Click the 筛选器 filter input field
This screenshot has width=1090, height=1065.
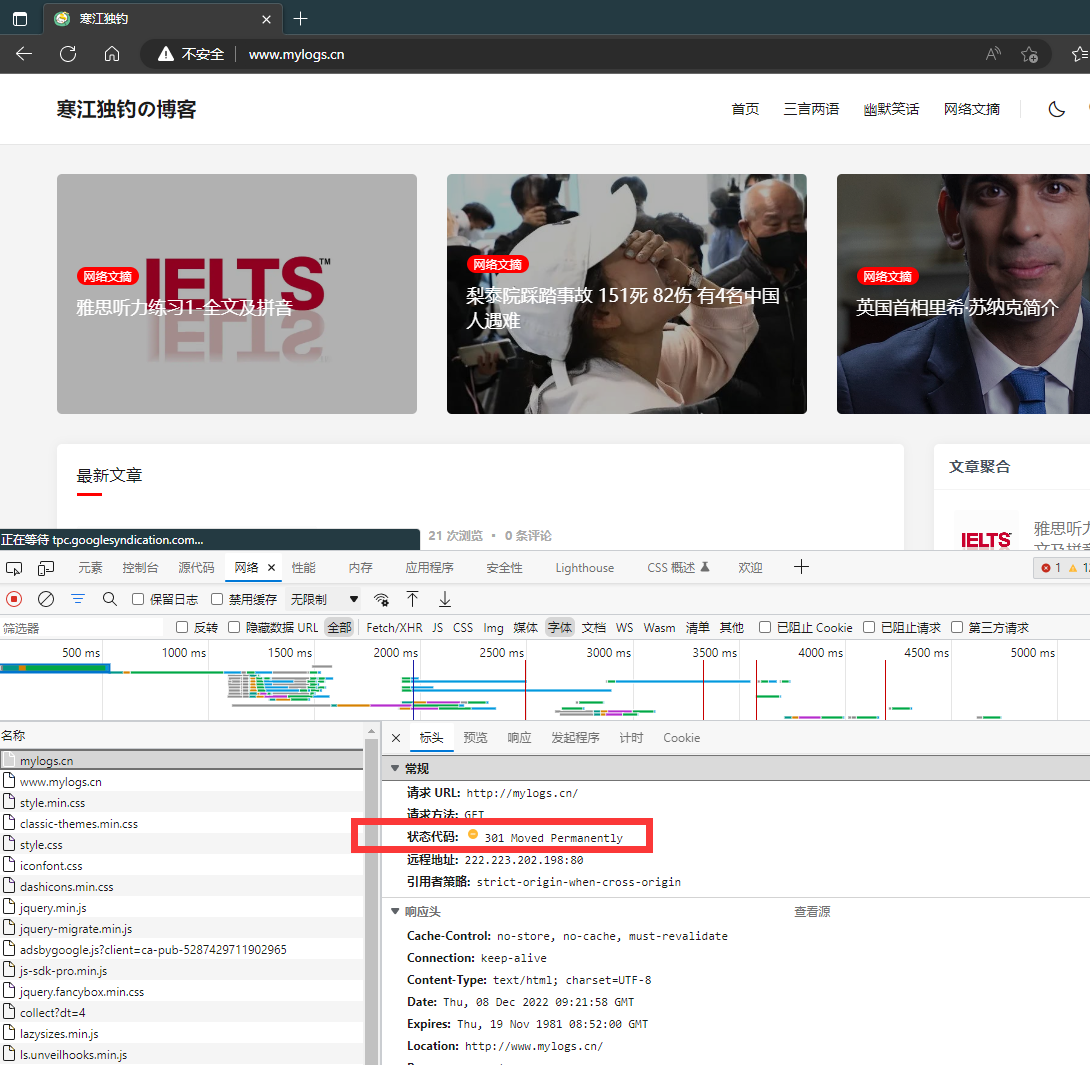click(82, 628)
